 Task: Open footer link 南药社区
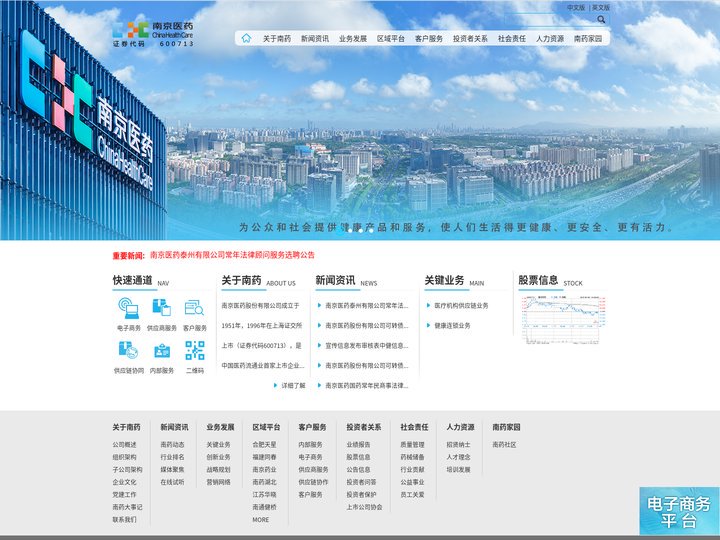coord(504,444)
